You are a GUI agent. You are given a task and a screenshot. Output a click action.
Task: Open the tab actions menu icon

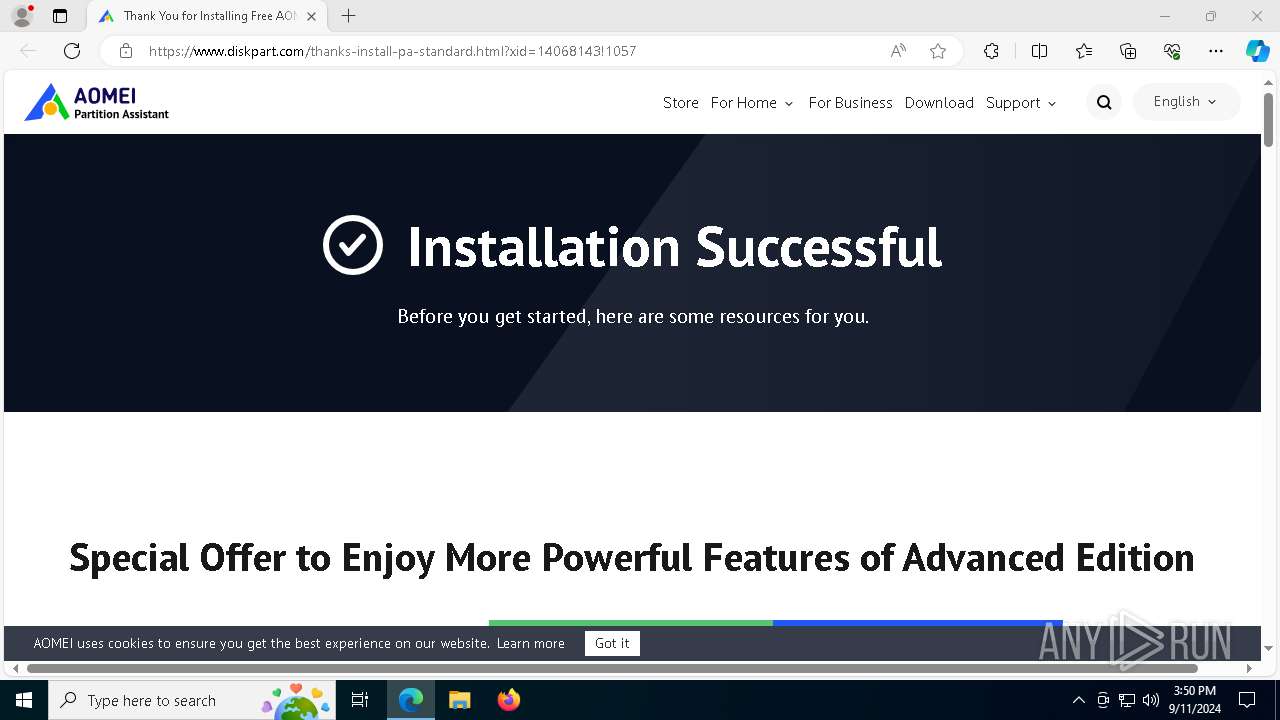click(60, 16)
